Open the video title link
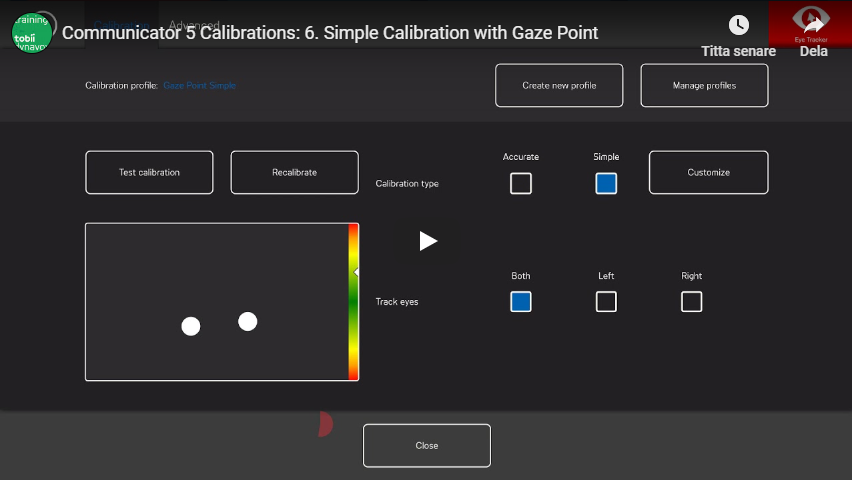852x480 pixels. [330, 33]
